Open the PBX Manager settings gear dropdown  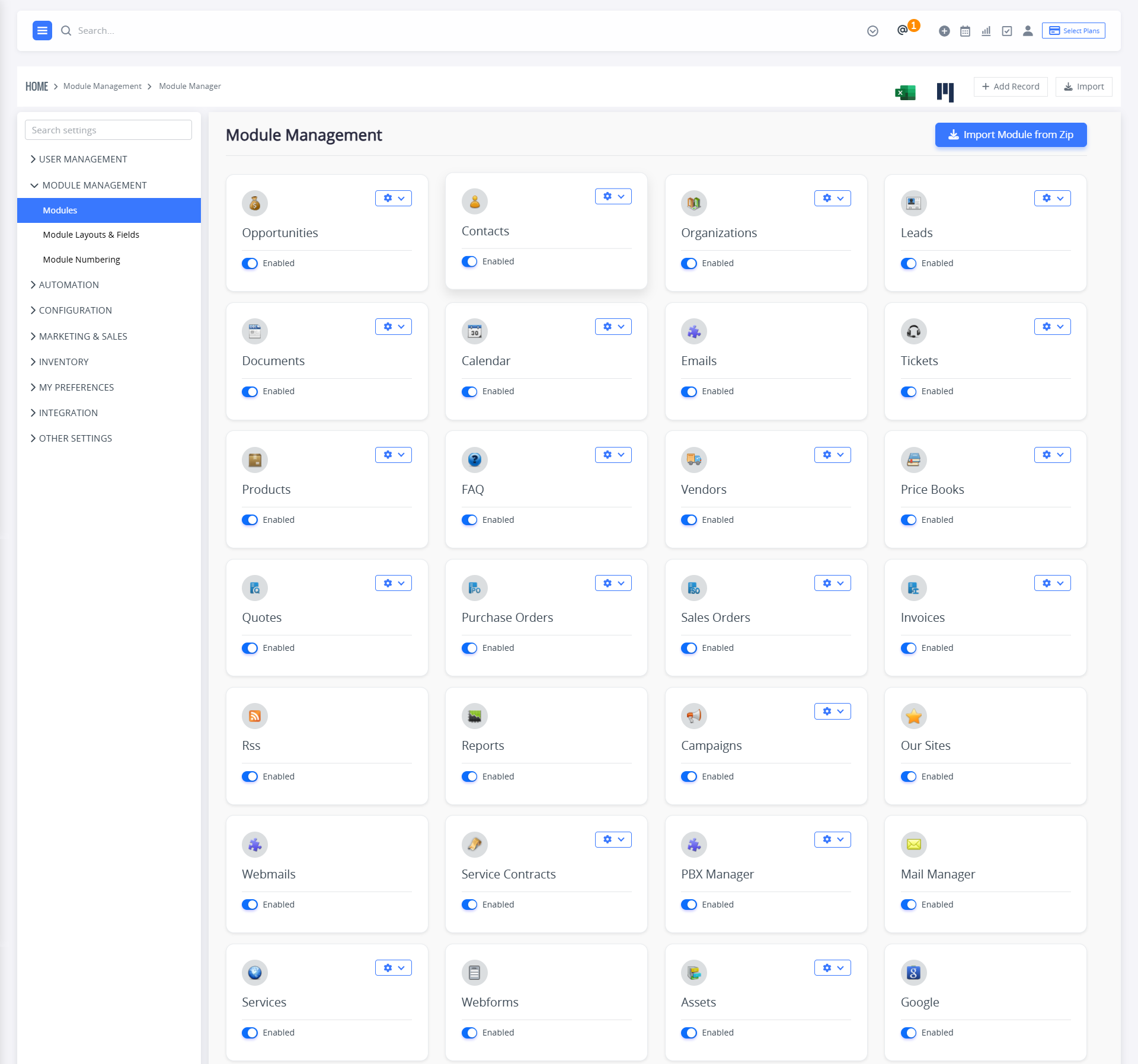(833, 839)
